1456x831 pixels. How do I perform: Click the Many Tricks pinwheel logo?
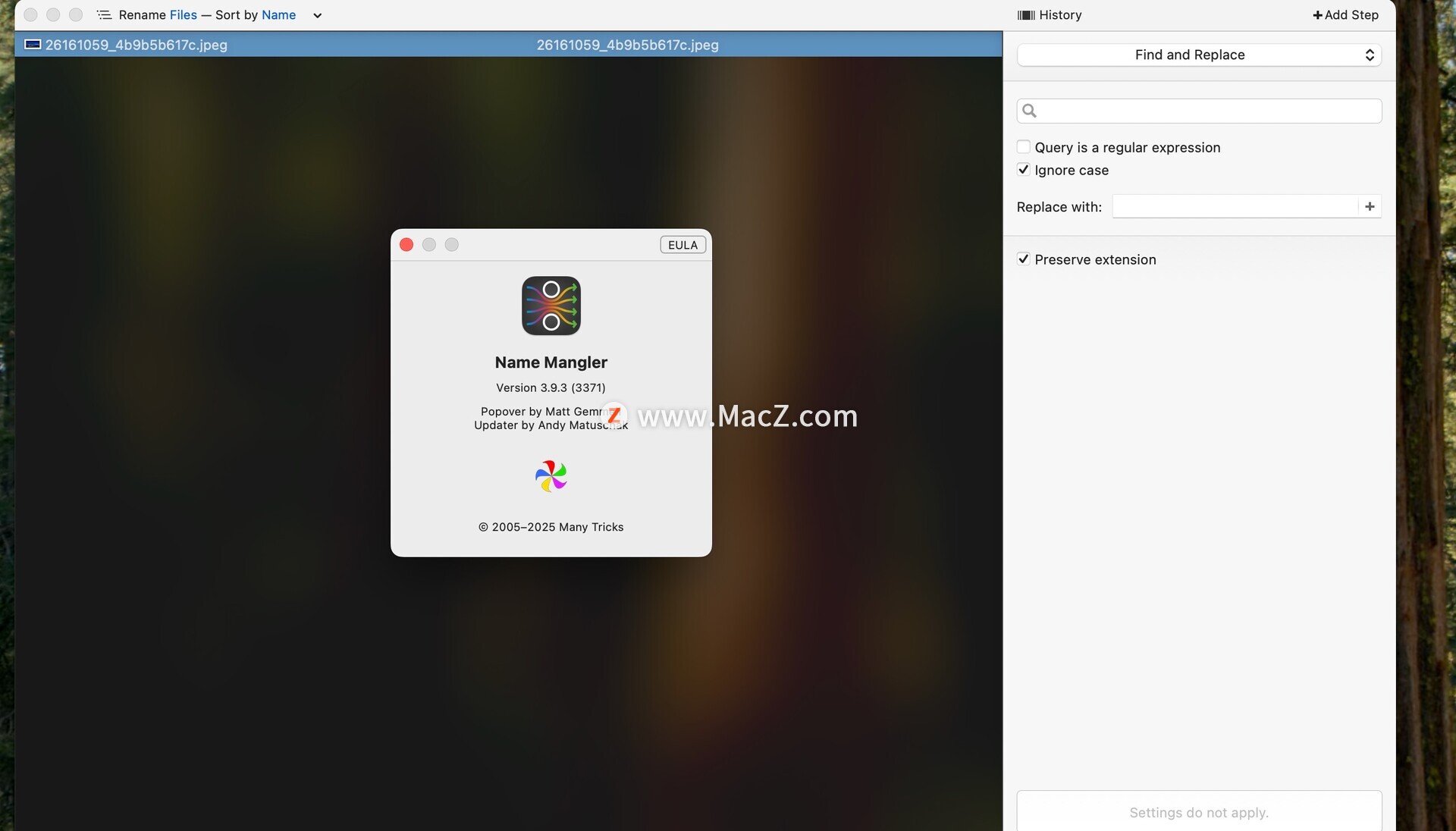(x=551, y=476)
